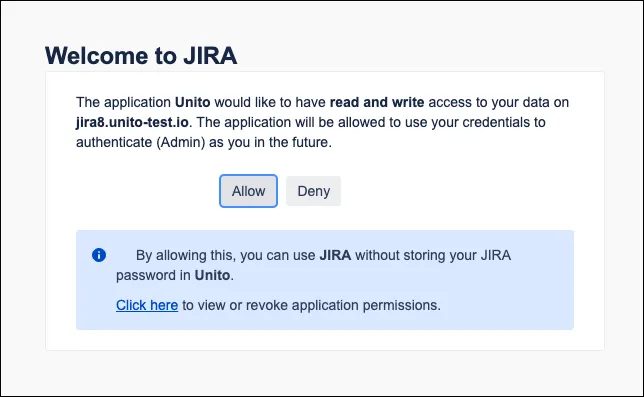
Task: Click the blue info icon
Action: click(99, 255)
